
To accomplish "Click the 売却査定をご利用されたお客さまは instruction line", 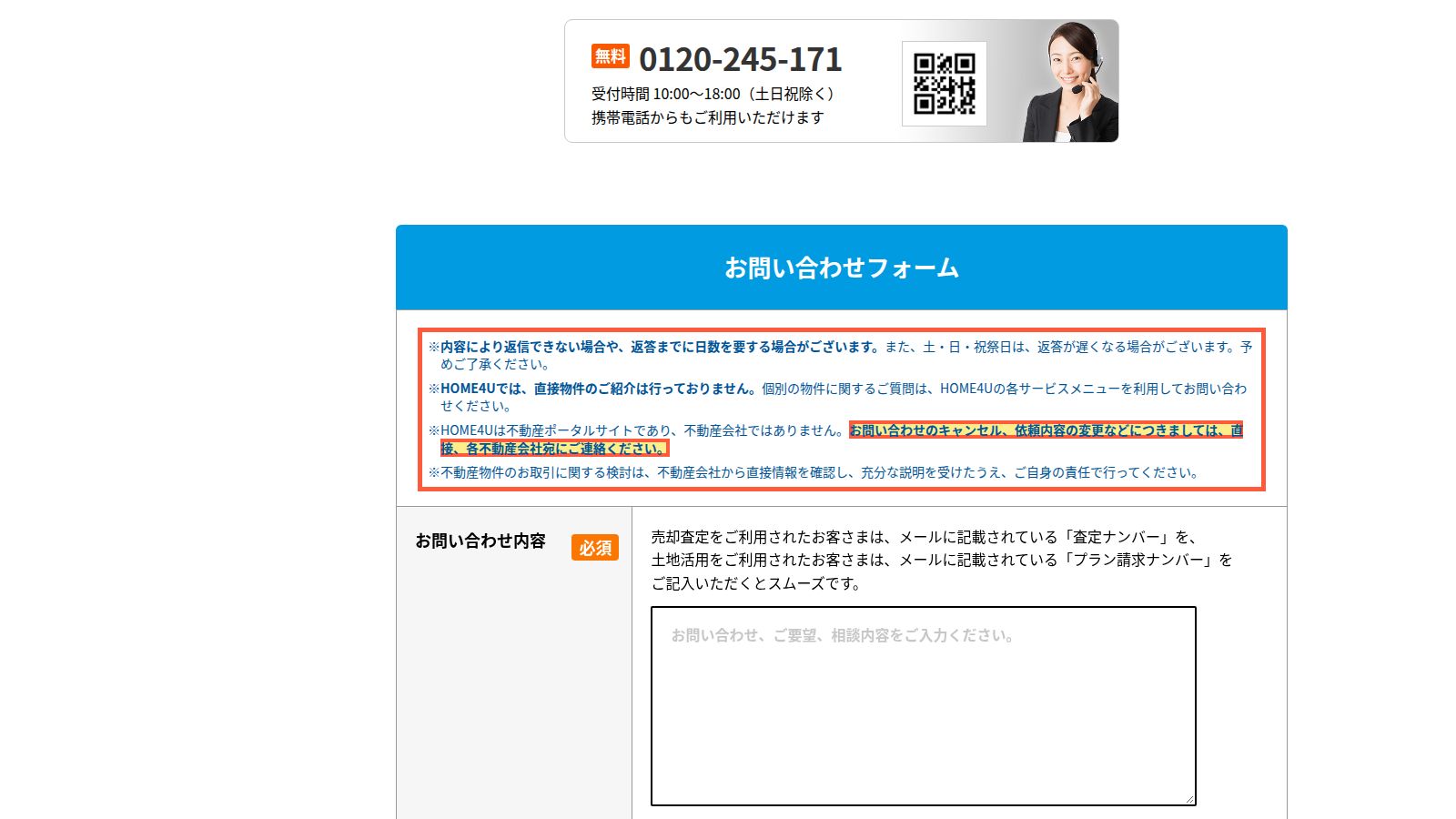I will coord(924,537).
